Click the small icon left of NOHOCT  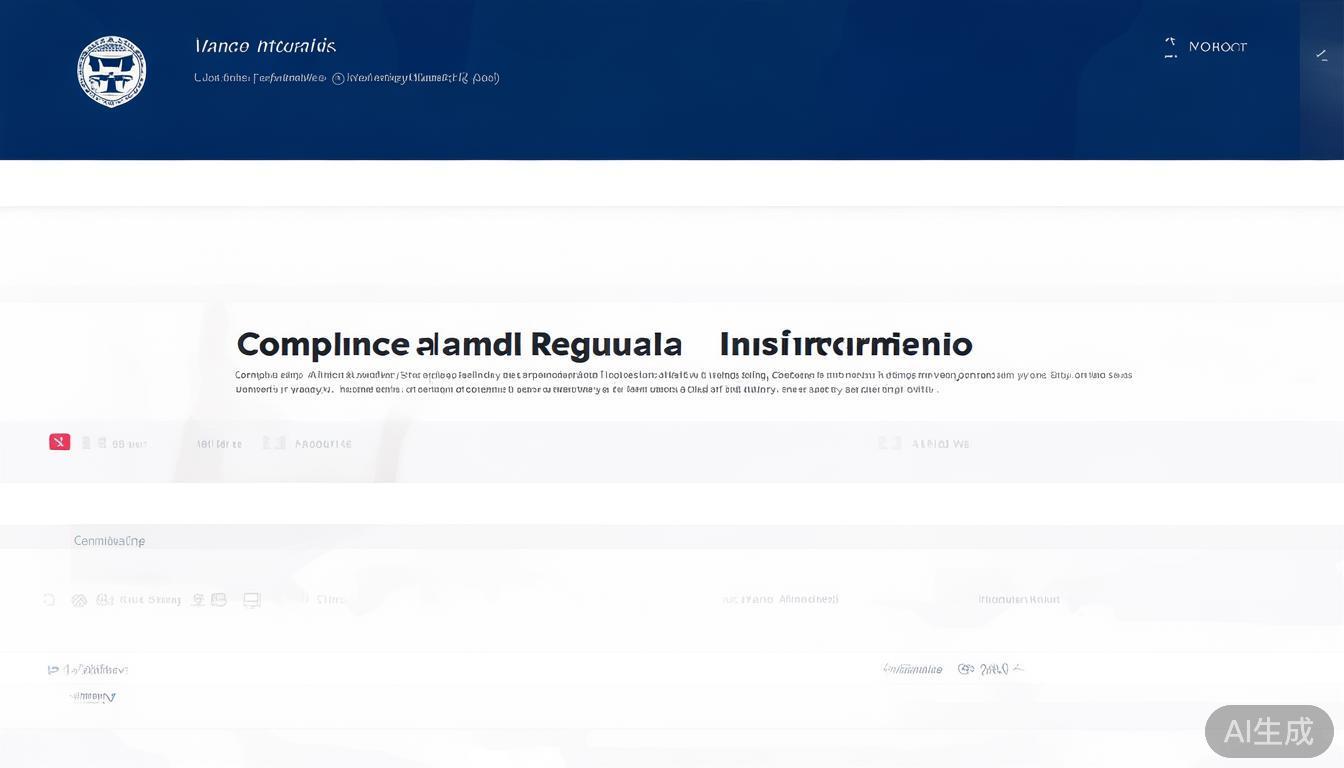[x=1170, y=47]
